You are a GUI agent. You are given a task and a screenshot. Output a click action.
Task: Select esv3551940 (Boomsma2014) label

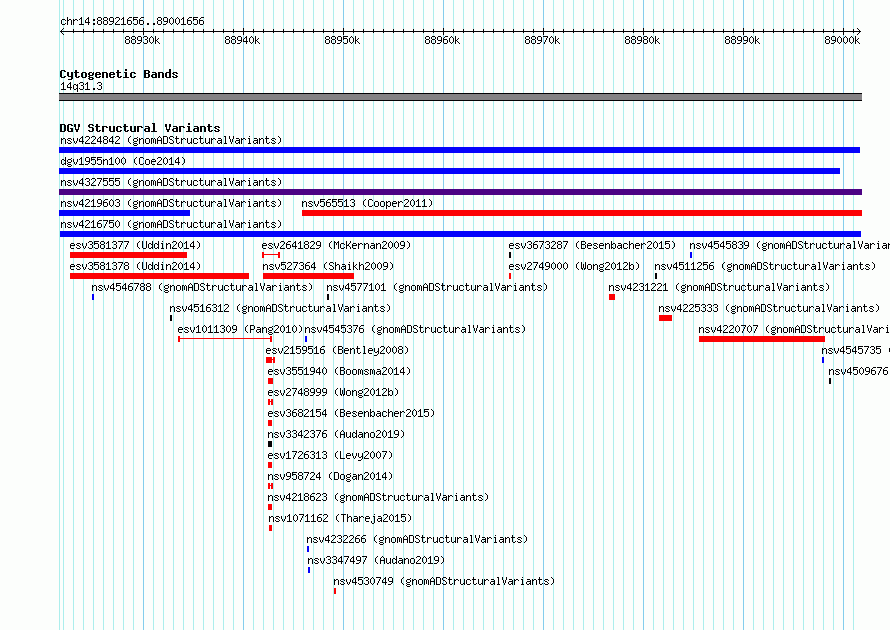[339, 371]
